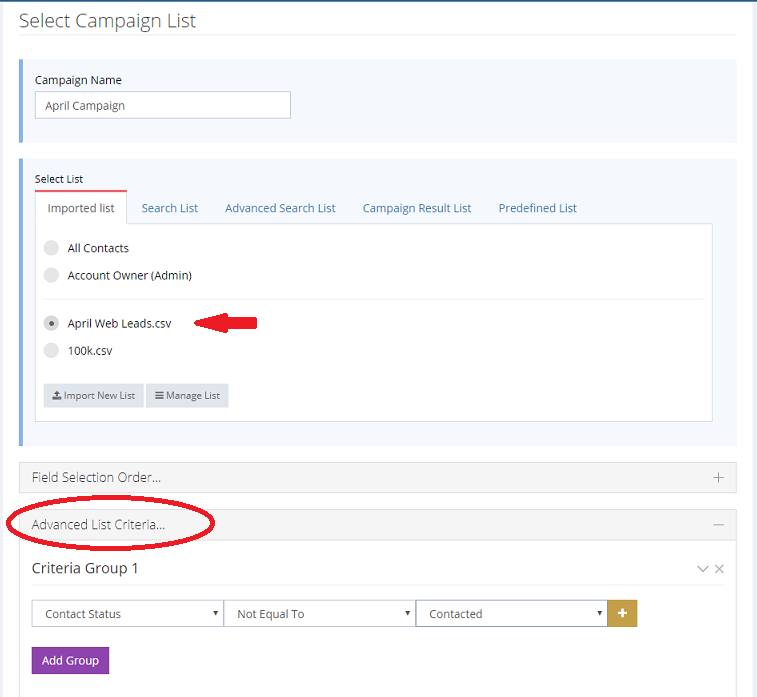This screenshot has width=757, height=697.
Task: Open the Contact Status field dropdown
Action: coord(127,614)
